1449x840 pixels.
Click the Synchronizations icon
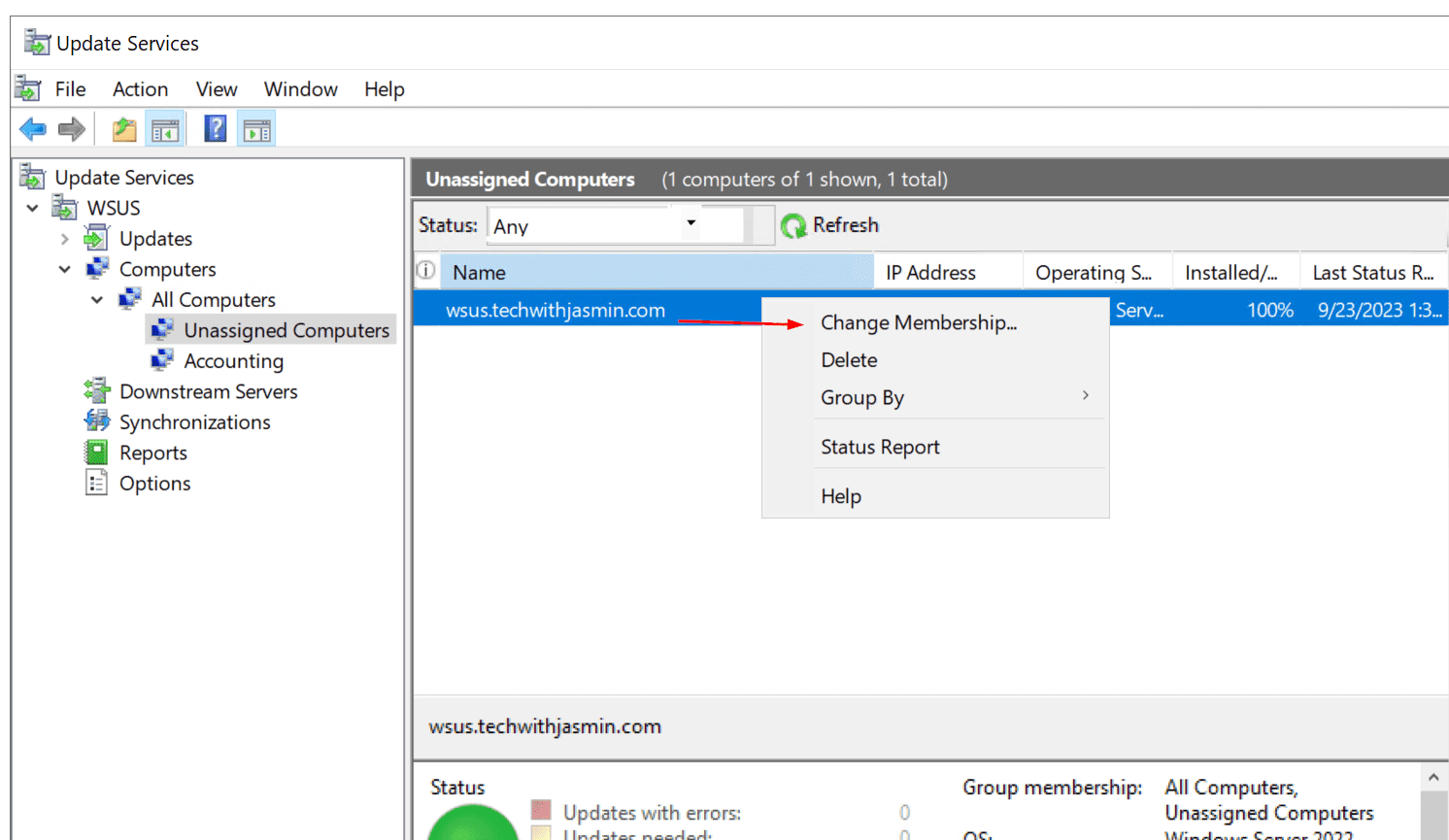(x=97, y=421)
